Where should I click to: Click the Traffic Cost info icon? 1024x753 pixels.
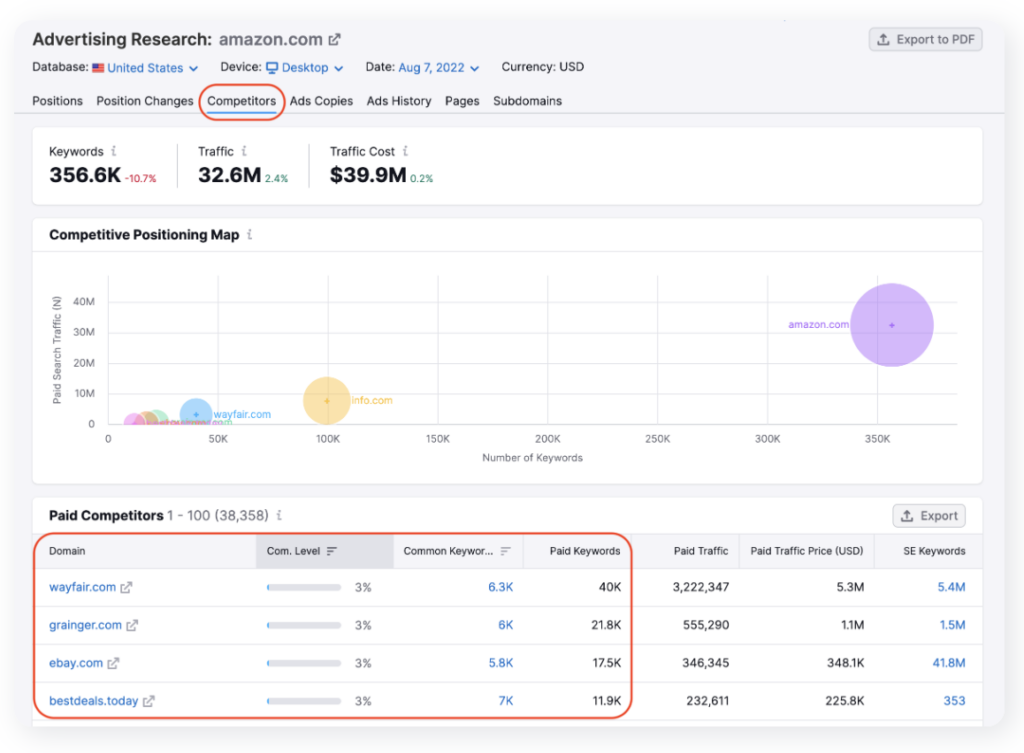[x=406, y=151]
